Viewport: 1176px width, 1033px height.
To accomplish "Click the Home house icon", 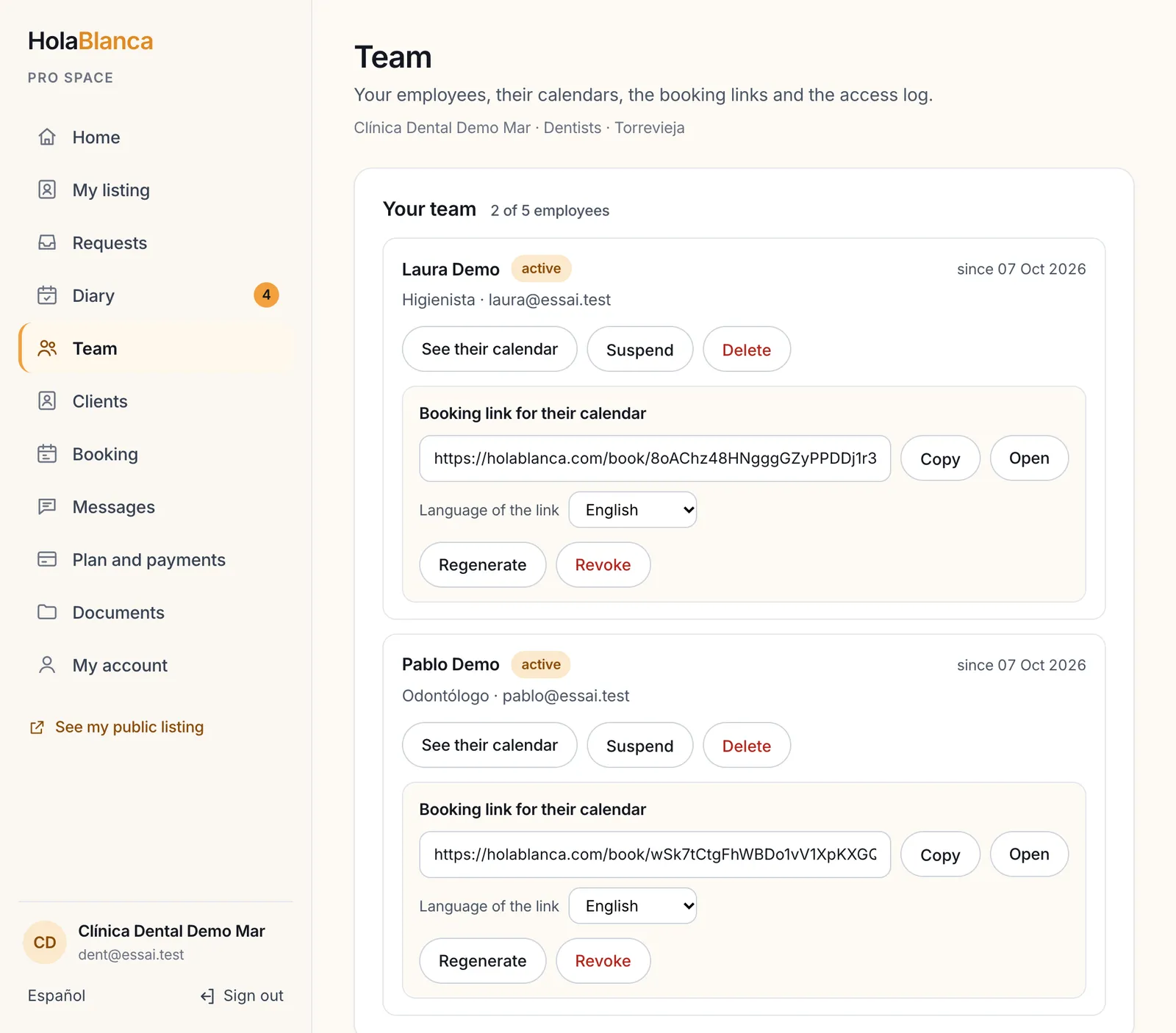I will point(47,137).
